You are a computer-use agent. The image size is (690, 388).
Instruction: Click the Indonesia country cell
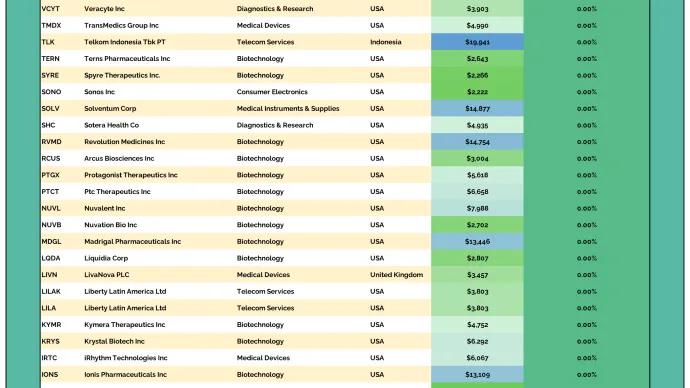pos(385,42)
